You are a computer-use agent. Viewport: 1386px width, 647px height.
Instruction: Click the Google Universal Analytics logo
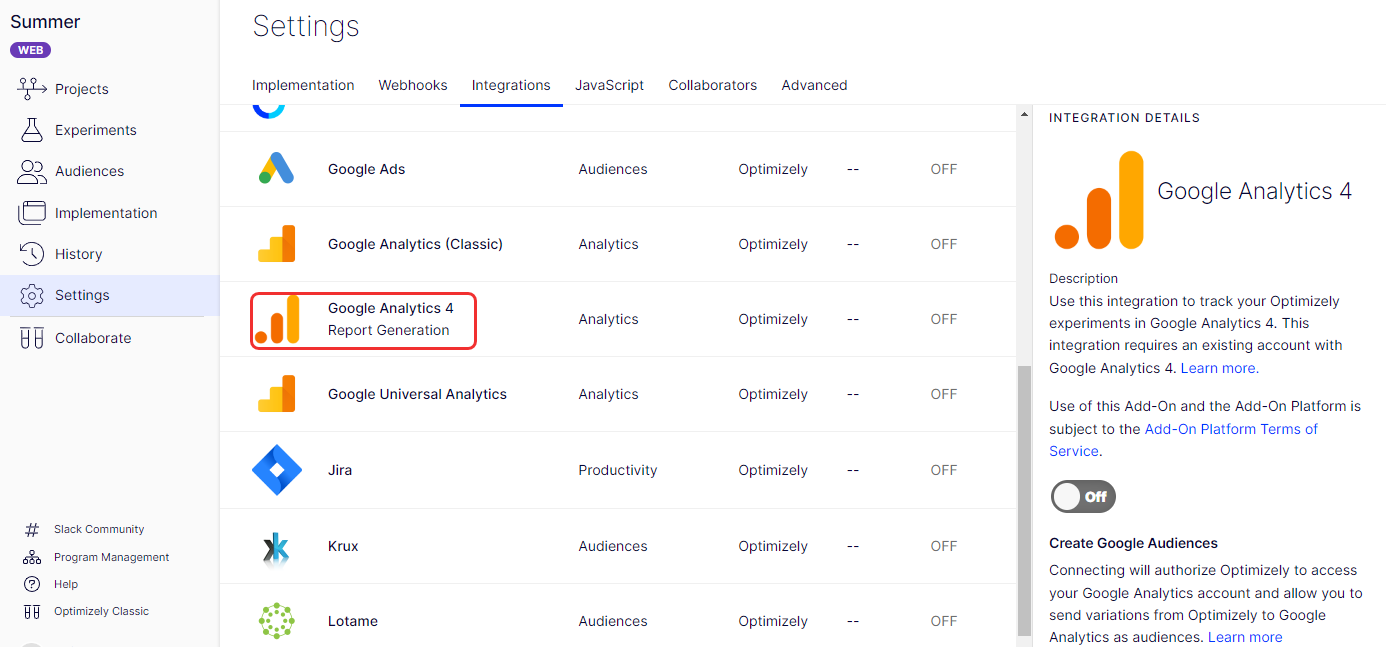click(277, 394)
